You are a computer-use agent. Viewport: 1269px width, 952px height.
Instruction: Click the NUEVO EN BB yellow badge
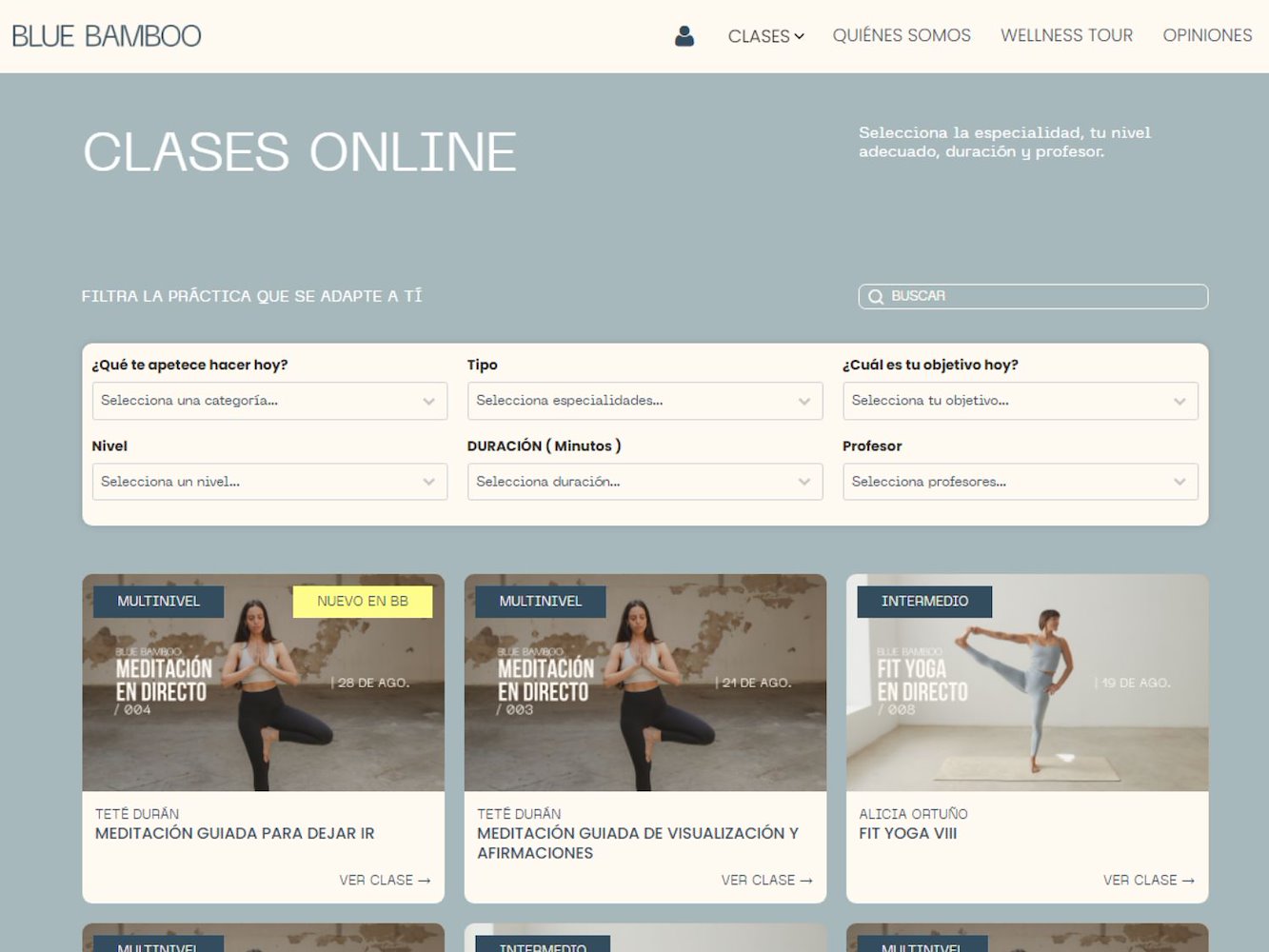[363, 602]
